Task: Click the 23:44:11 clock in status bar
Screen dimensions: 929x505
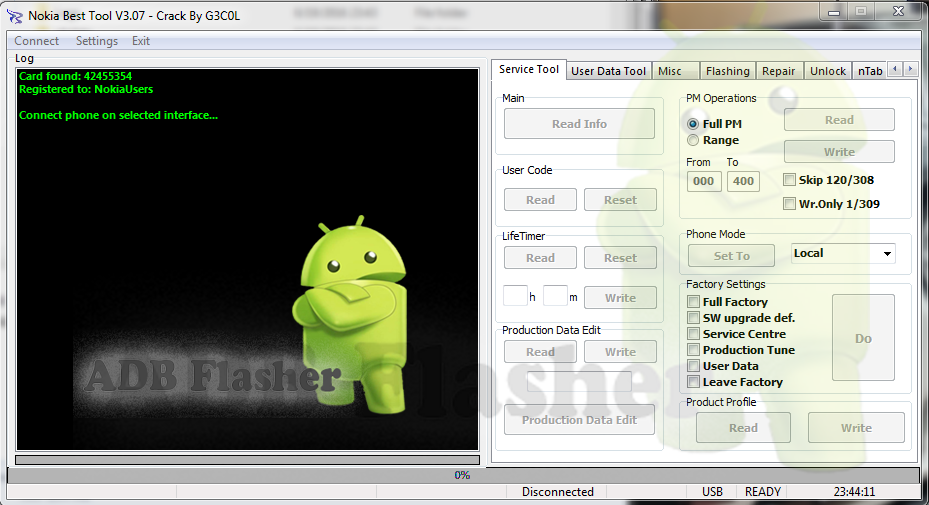Action: pos(854,492)
